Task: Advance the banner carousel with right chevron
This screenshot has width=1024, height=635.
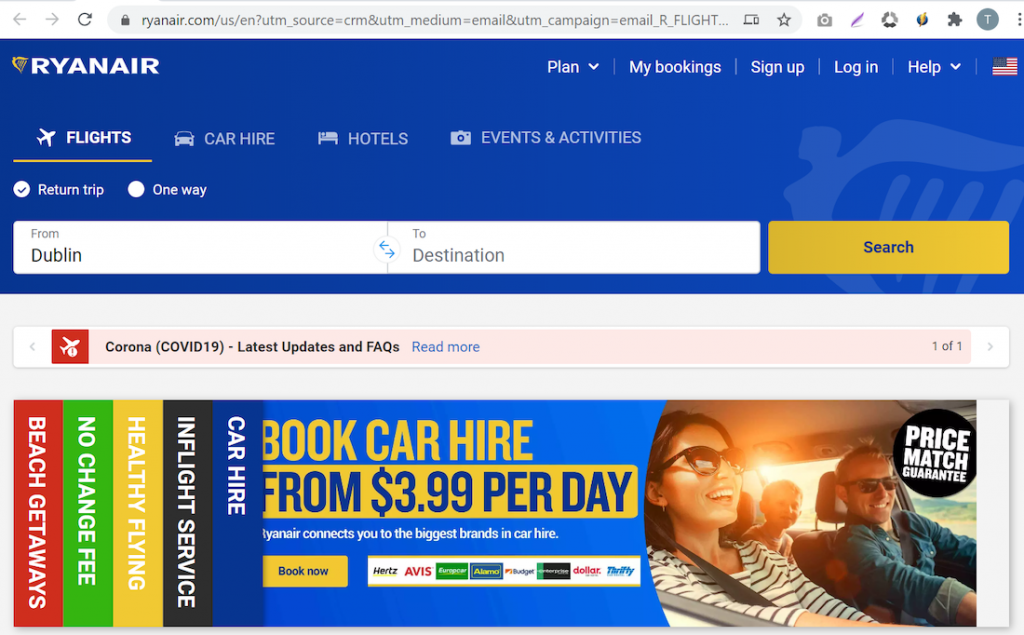Action: [989, 346]
